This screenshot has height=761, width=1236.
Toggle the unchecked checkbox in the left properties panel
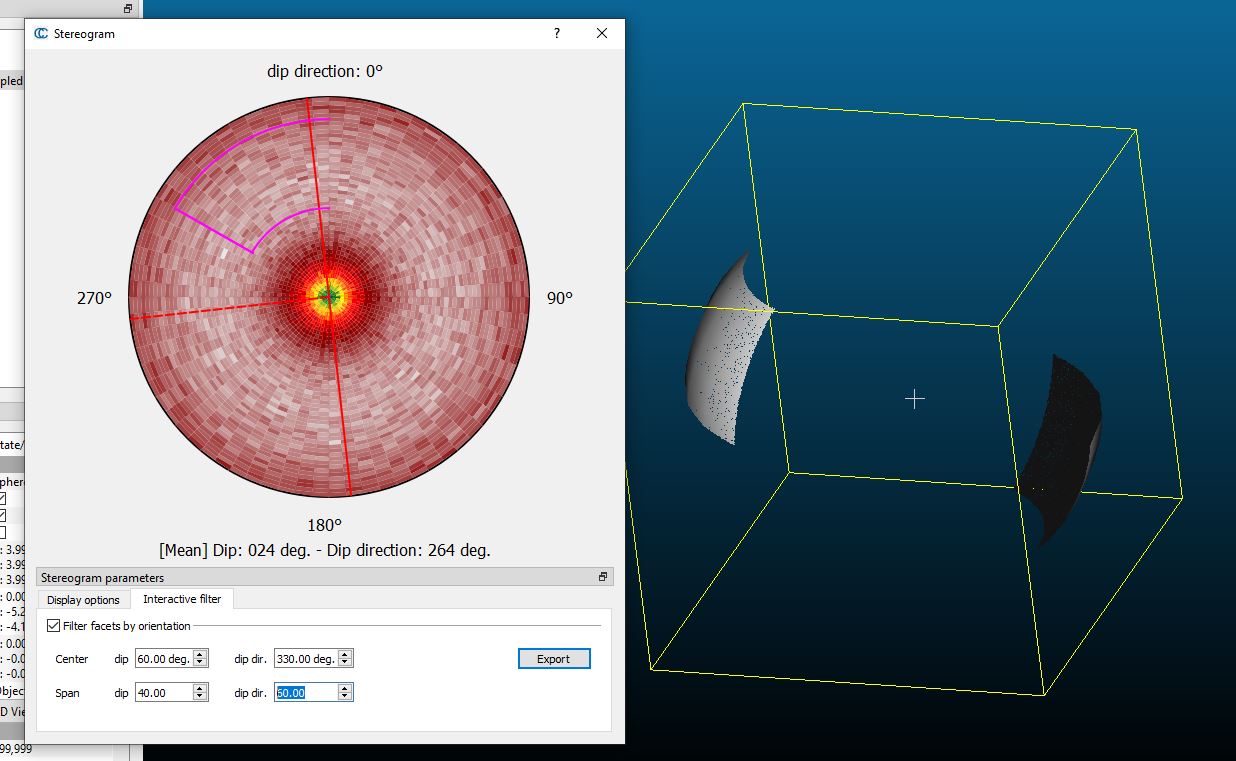(2, 532)
